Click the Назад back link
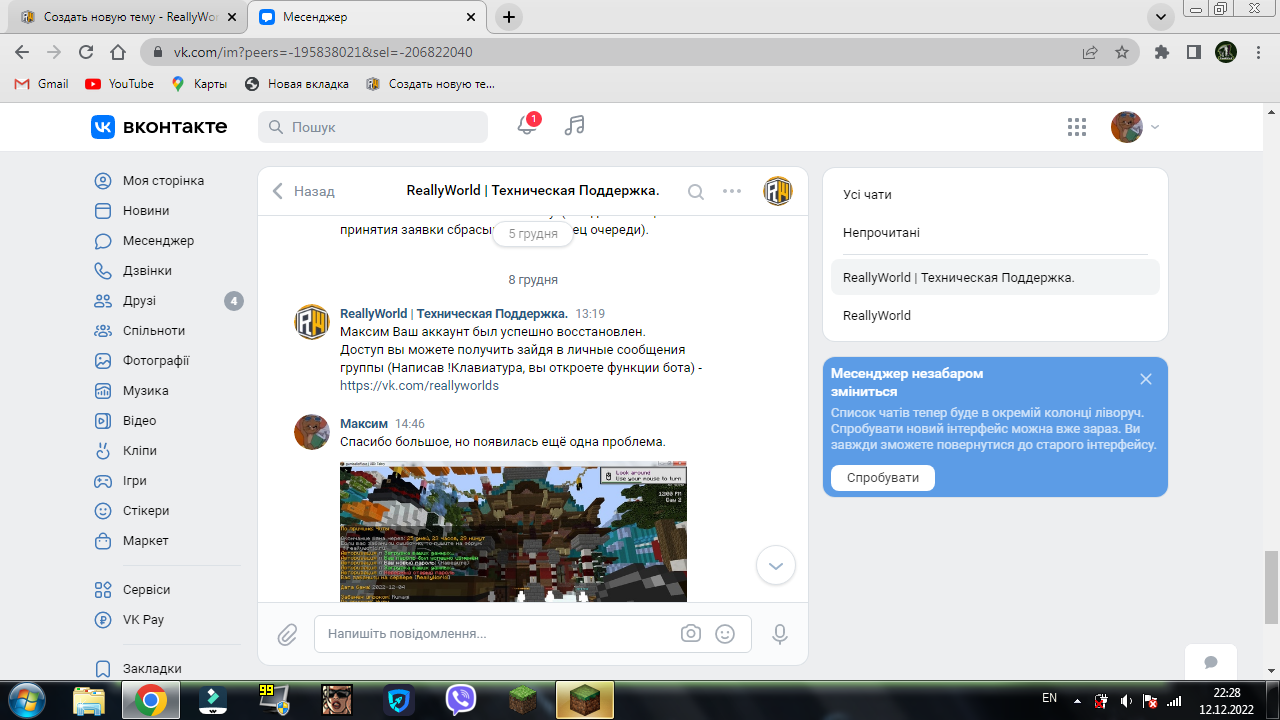The height and width of the screenshot is (720, 1280). point(303,191)
